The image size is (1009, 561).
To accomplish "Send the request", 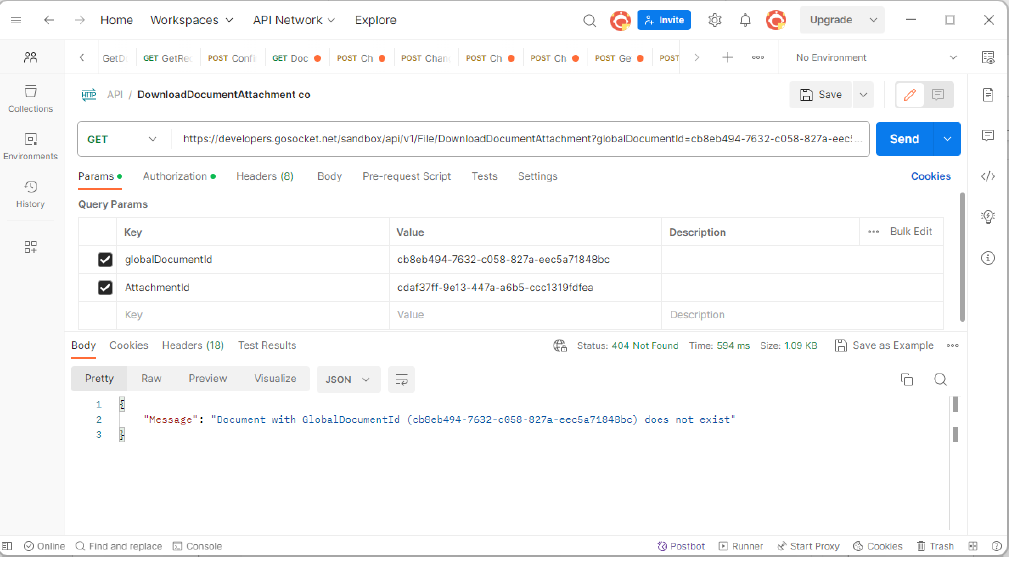I will (x=904, y=139).
